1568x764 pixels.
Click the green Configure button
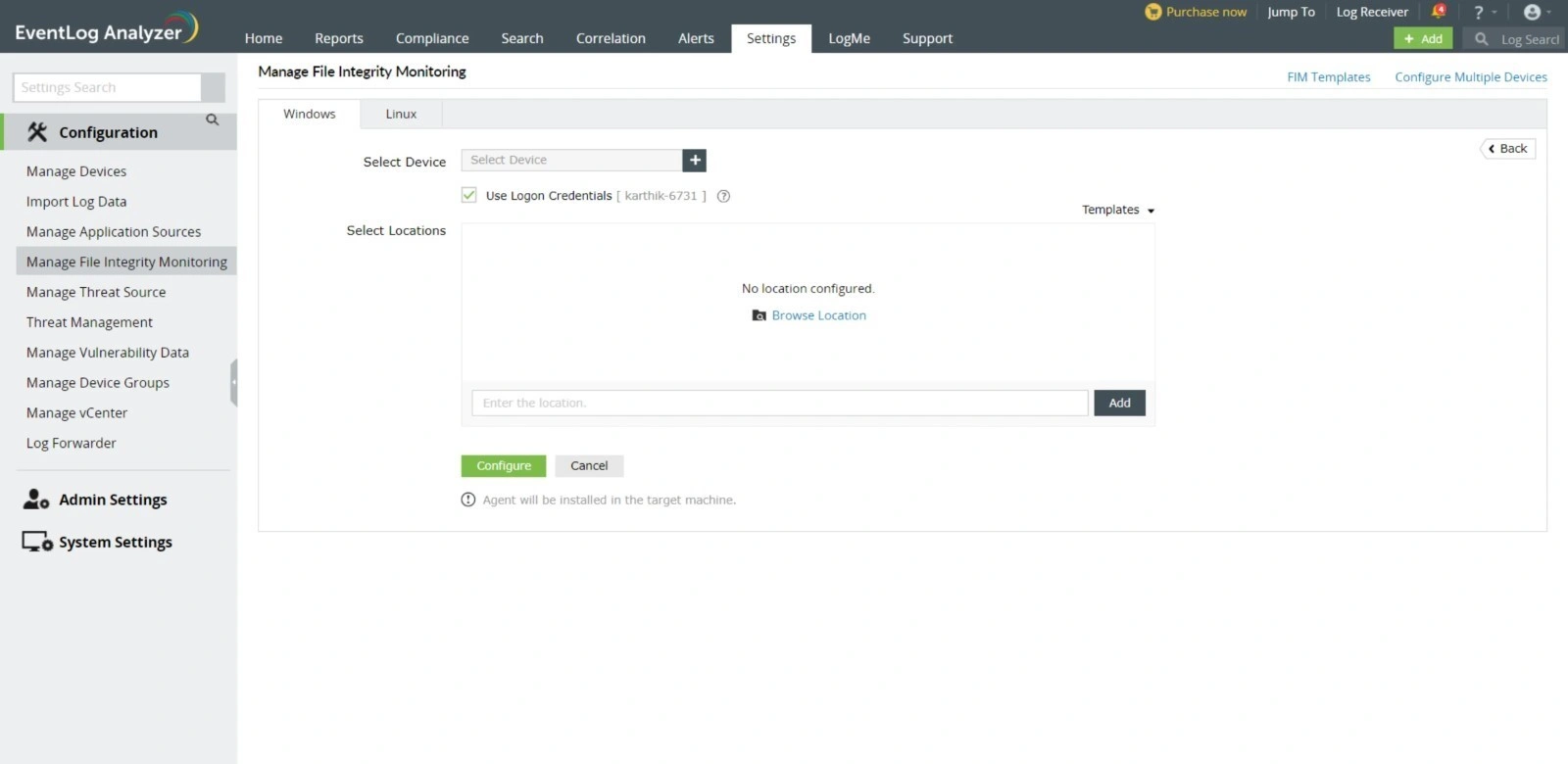click(504, 466)
